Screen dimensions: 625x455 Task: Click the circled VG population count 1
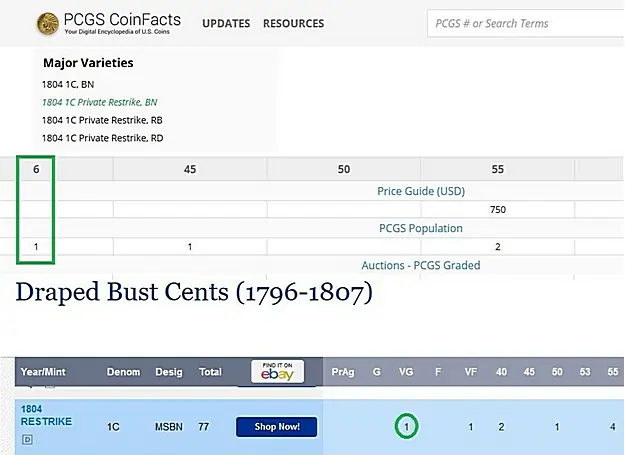(x=407, y=427)
